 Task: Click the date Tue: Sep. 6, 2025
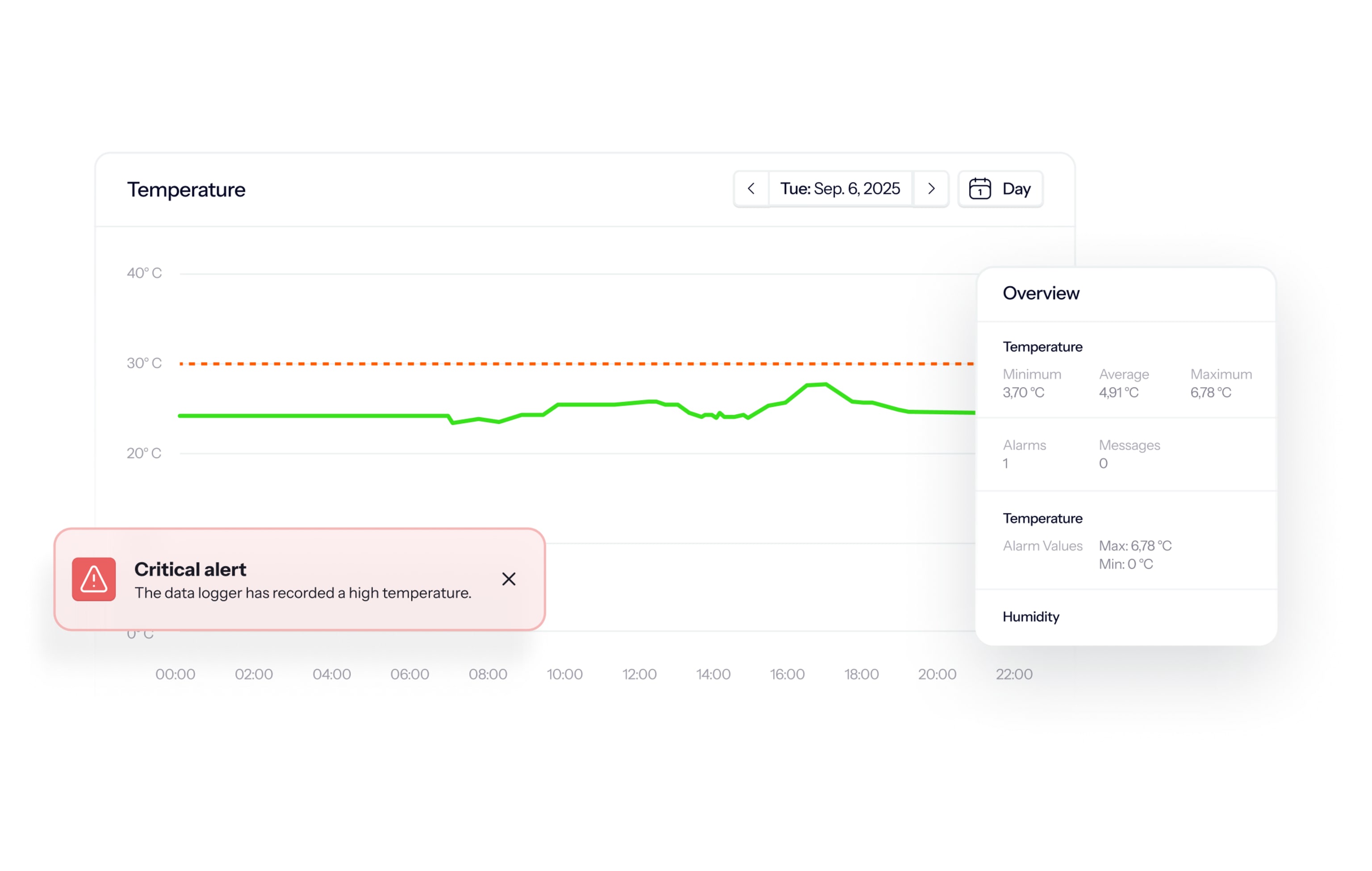point(840,188)
